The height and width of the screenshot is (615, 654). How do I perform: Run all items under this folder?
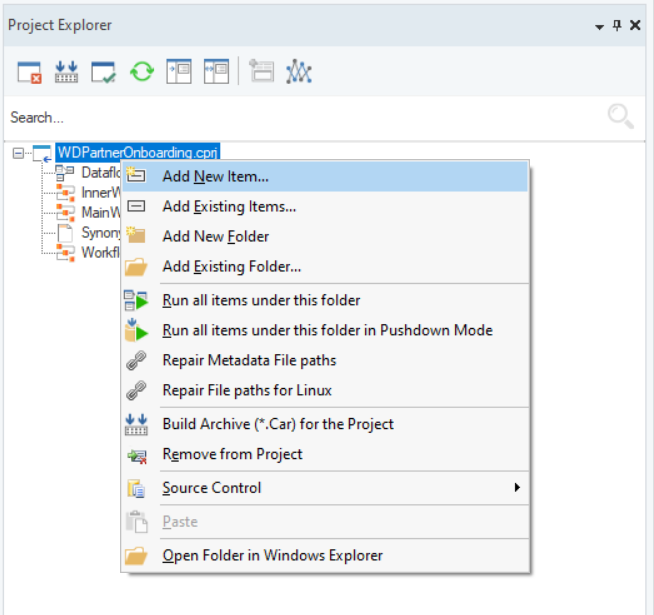325,300
